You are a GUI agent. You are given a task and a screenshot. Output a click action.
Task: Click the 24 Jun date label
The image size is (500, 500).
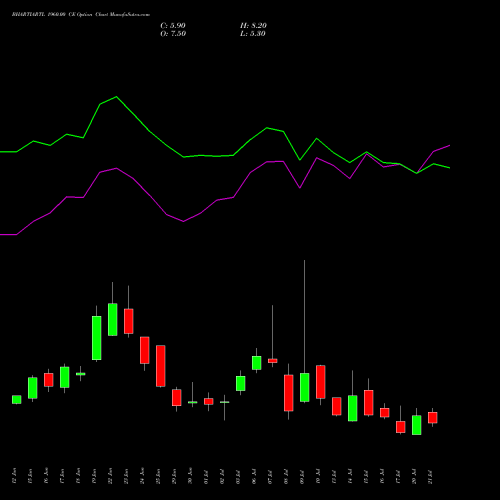coord(142,476)
